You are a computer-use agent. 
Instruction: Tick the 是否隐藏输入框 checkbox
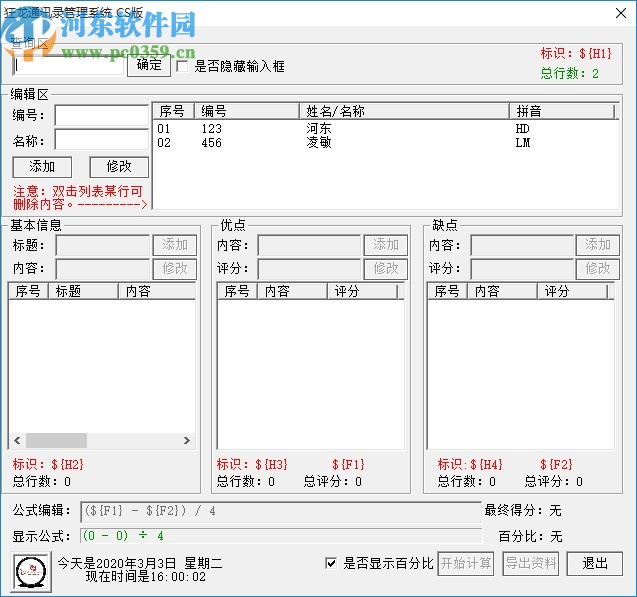point(182,66)
